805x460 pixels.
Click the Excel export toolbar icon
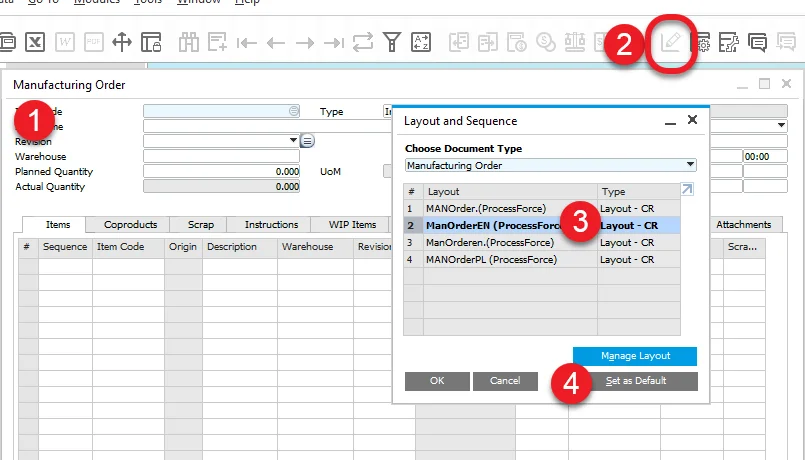(x=35, y=43)
